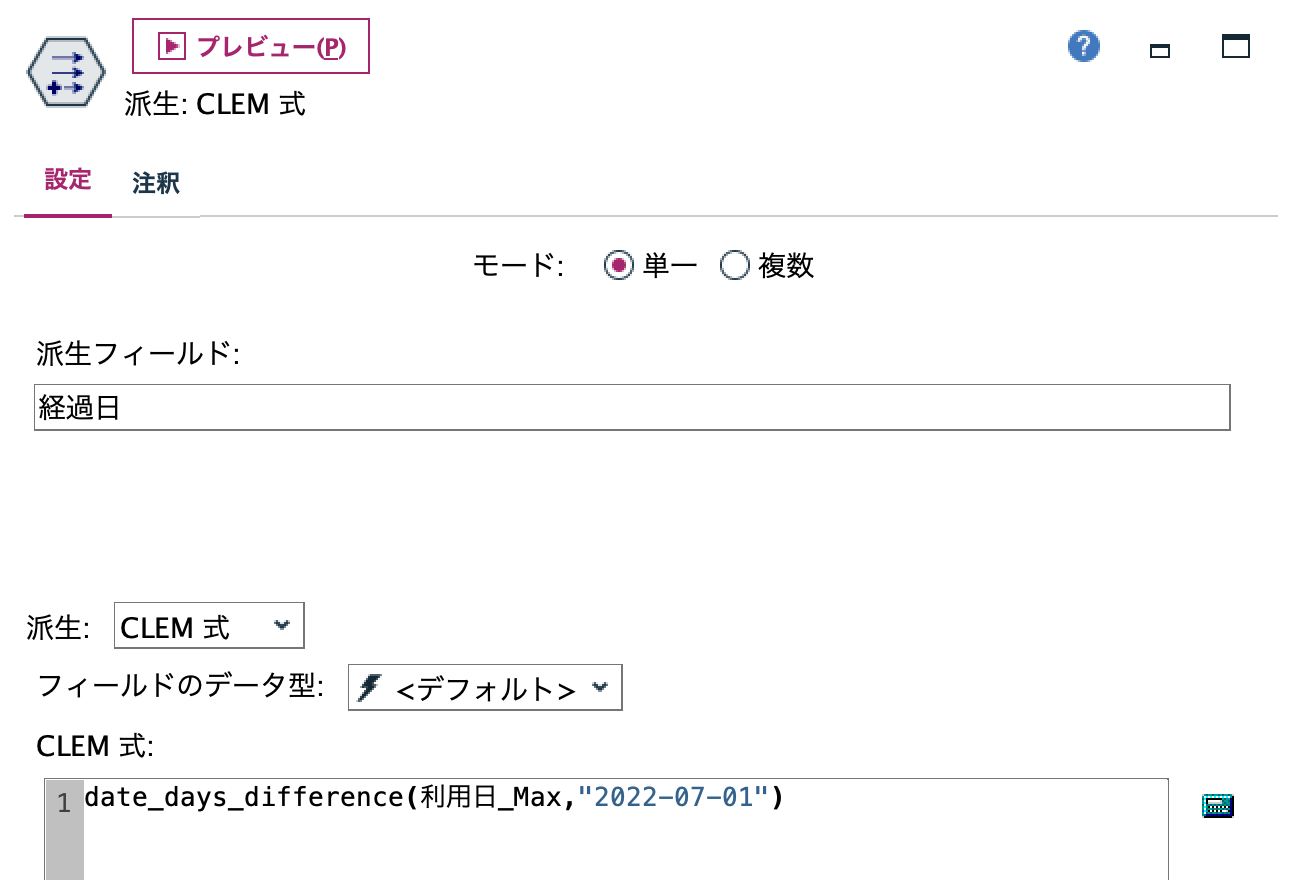Open the help via the blue question mark icon
Viewport: 1294px width, 880px height.
[1082, 46]
